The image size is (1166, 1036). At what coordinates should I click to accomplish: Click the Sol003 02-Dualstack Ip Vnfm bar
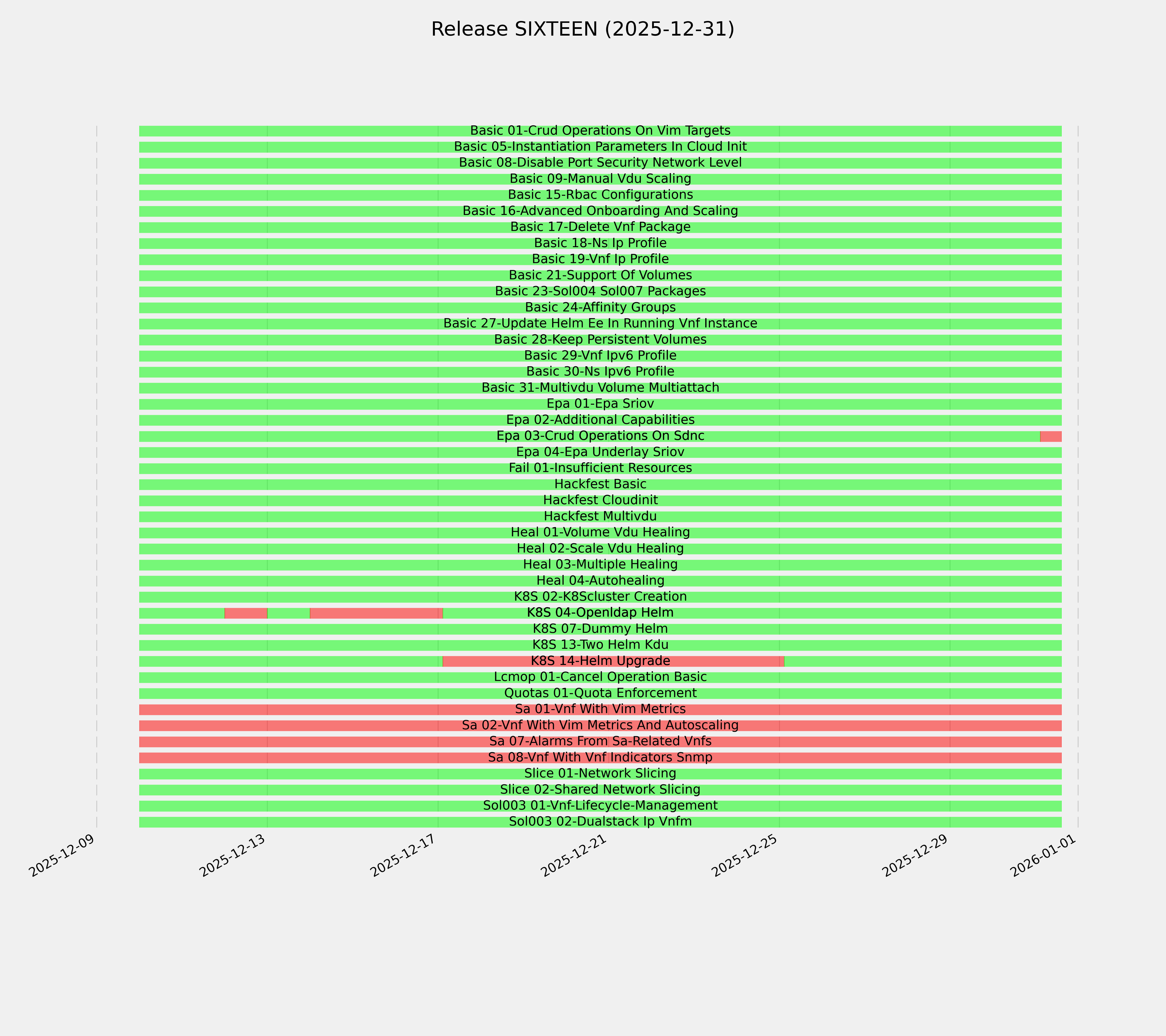[600, 822]
